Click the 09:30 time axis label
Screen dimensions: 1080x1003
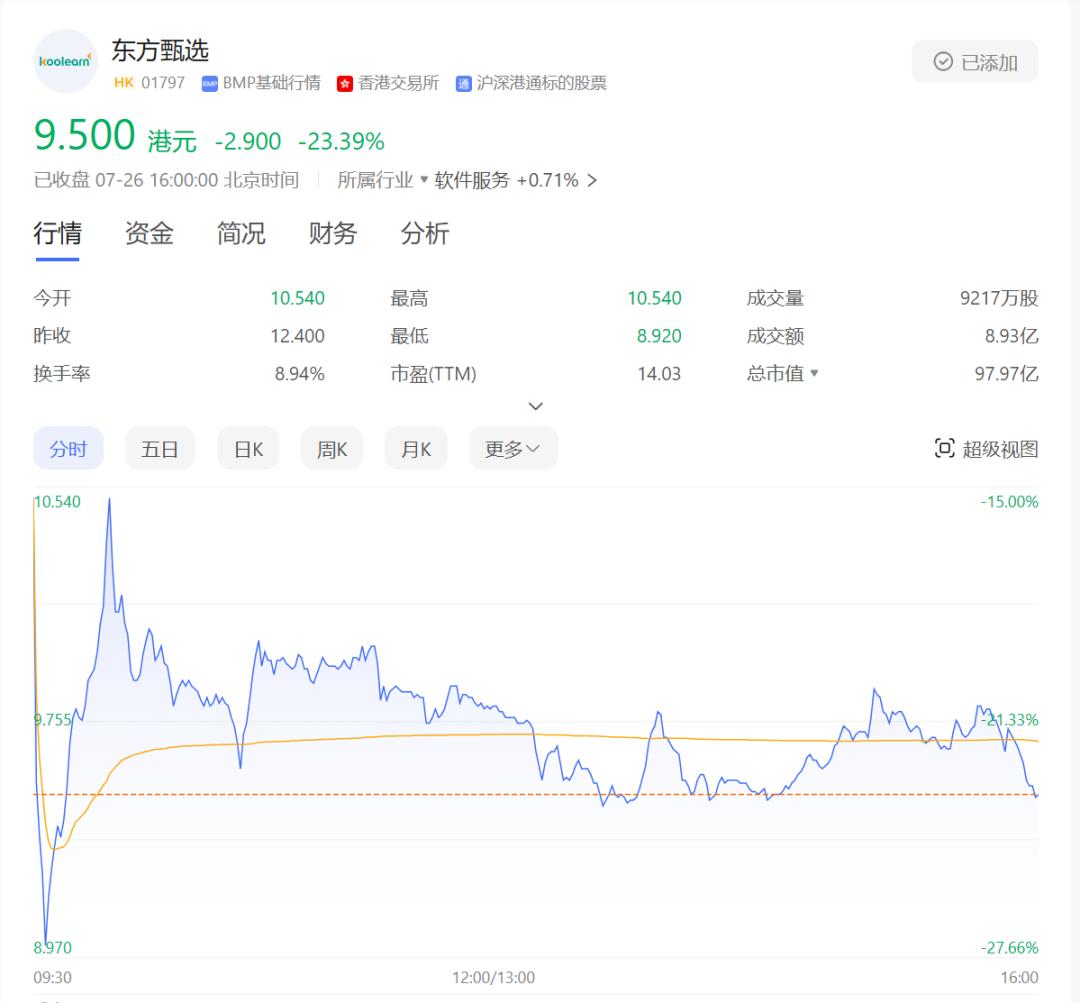[x=52, y=978]
